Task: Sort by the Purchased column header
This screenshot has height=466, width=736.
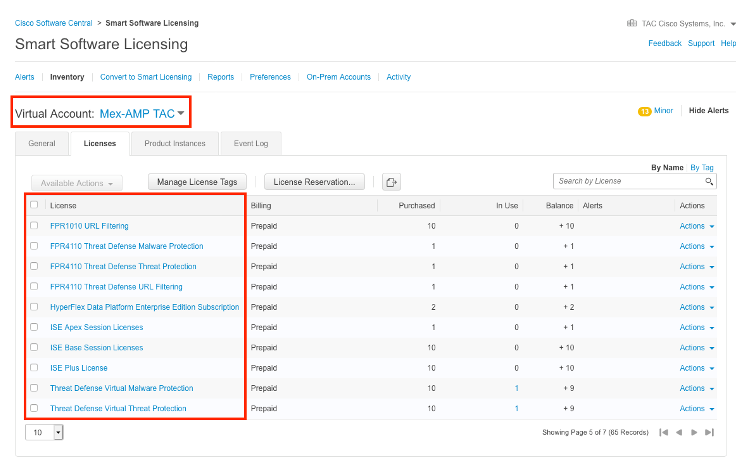Action: pos(417,206)
